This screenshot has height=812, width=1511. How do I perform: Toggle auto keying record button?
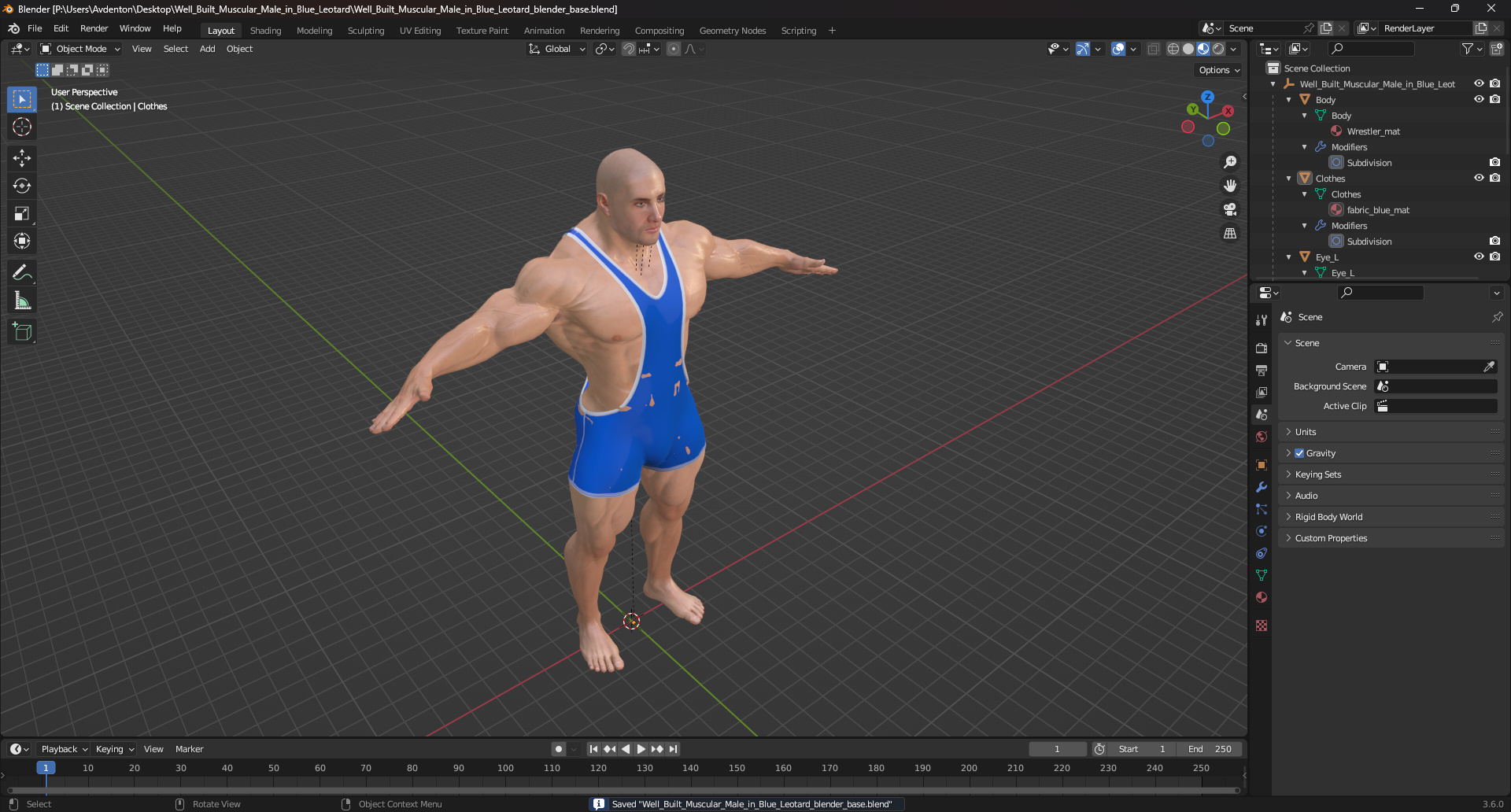(559, 749)
